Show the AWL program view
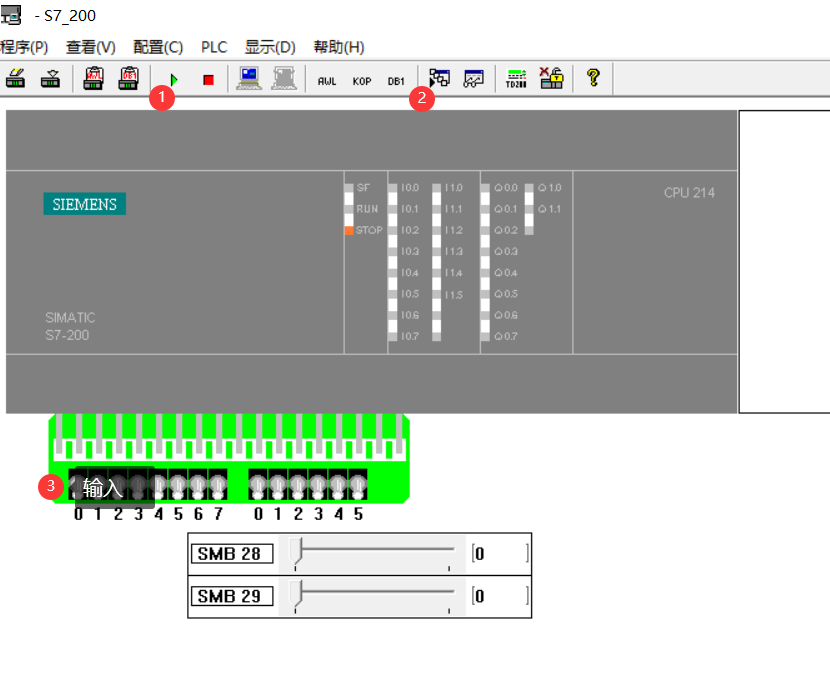This screenshot has width=830, height=699. [x=327, y=81]
